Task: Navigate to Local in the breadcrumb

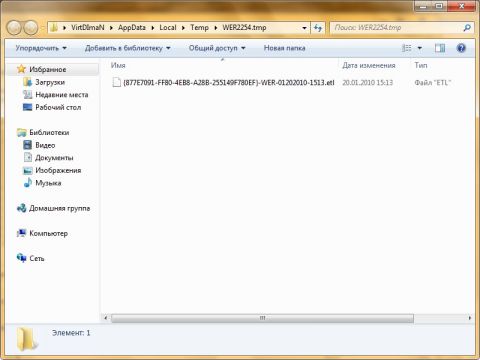Action: (168, 28)
